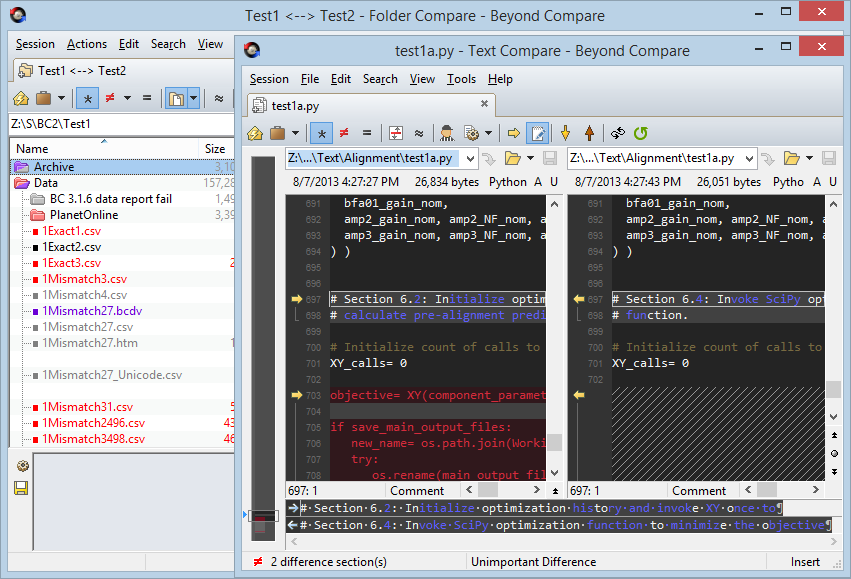Click the Show Same (=) button in Text Compare
851x579 pixels.
(367, 132)
